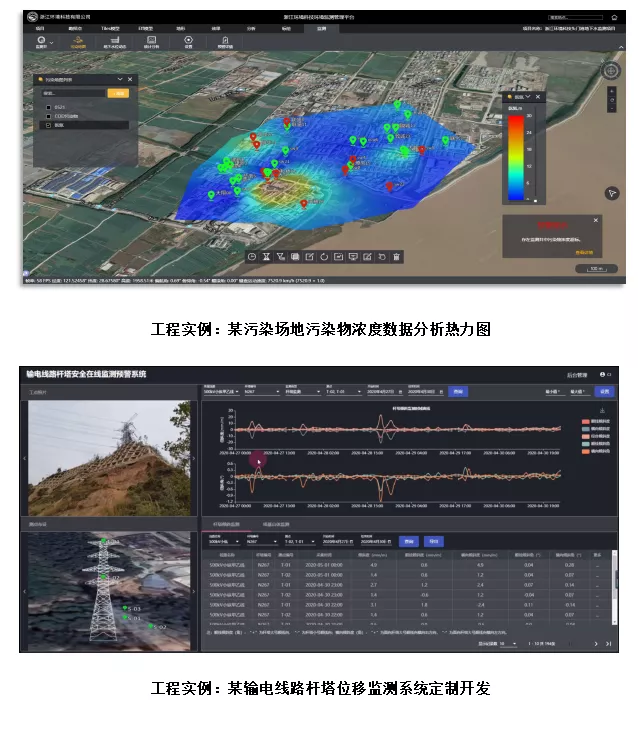638x753 pixels.
Task: Show next site photo with right arrow
Action: pos(193,459)
